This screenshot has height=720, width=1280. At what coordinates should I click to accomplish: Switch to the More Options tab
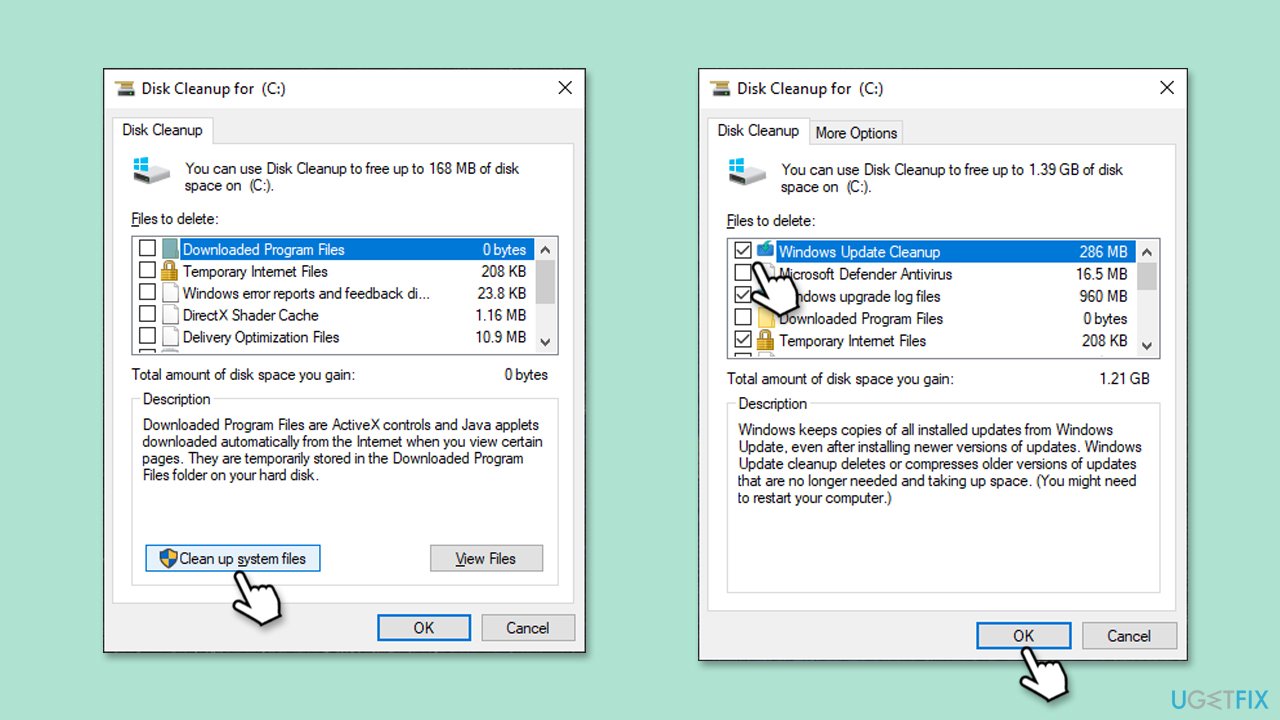point(856,133)
